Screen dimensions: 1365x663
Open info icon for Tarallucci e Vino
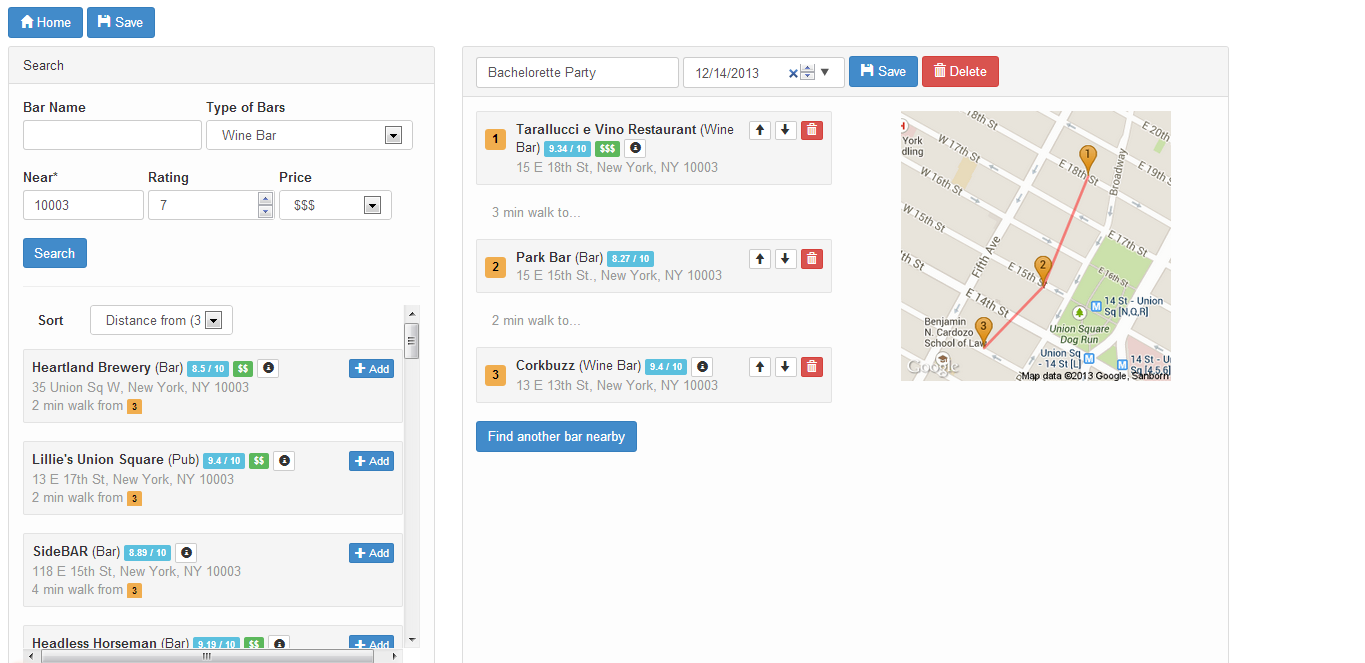pyautogui.click(x=635, y=148)
